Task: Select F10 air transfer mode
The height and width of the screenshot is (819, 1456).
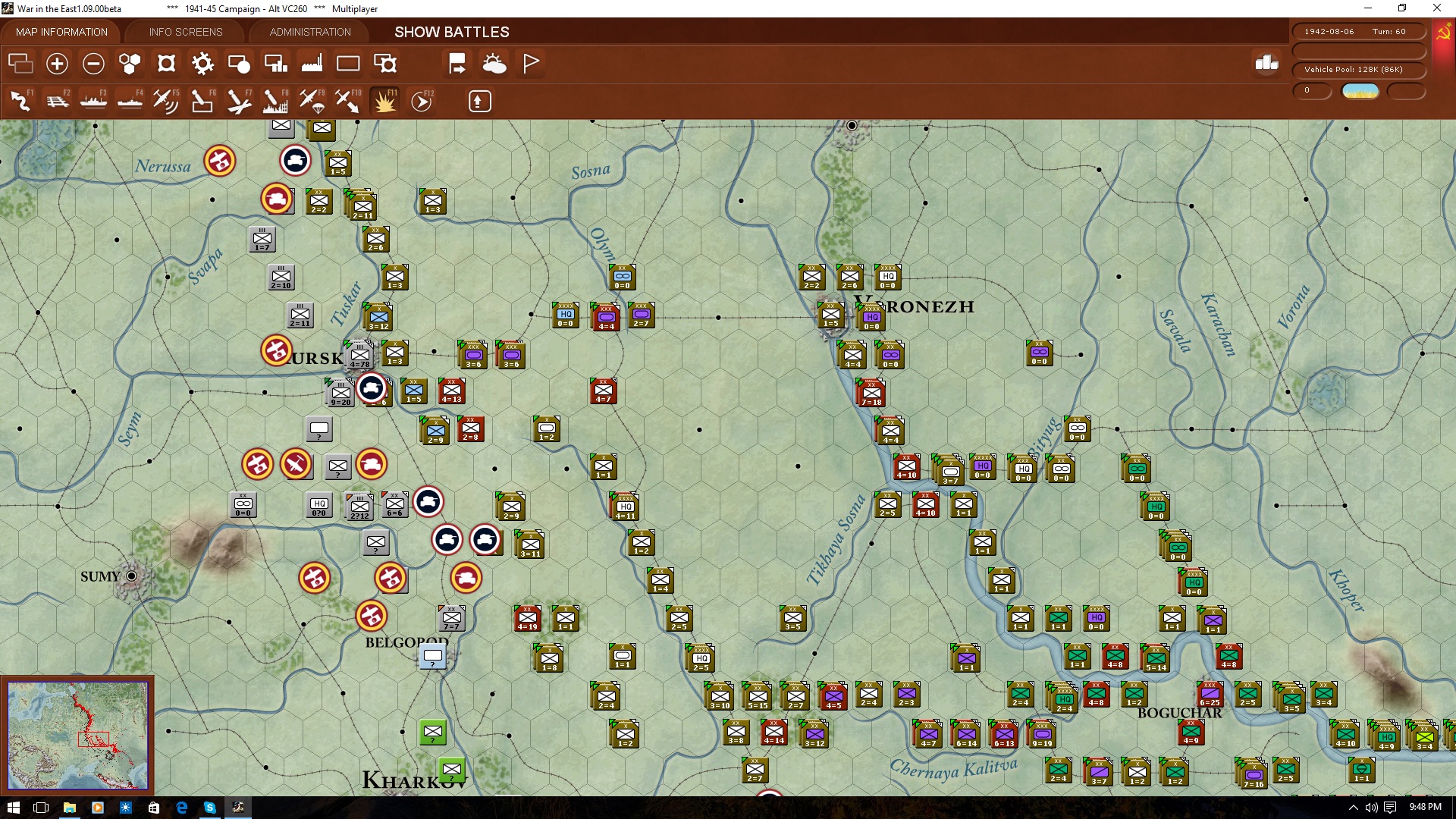Action: point(348,101)
